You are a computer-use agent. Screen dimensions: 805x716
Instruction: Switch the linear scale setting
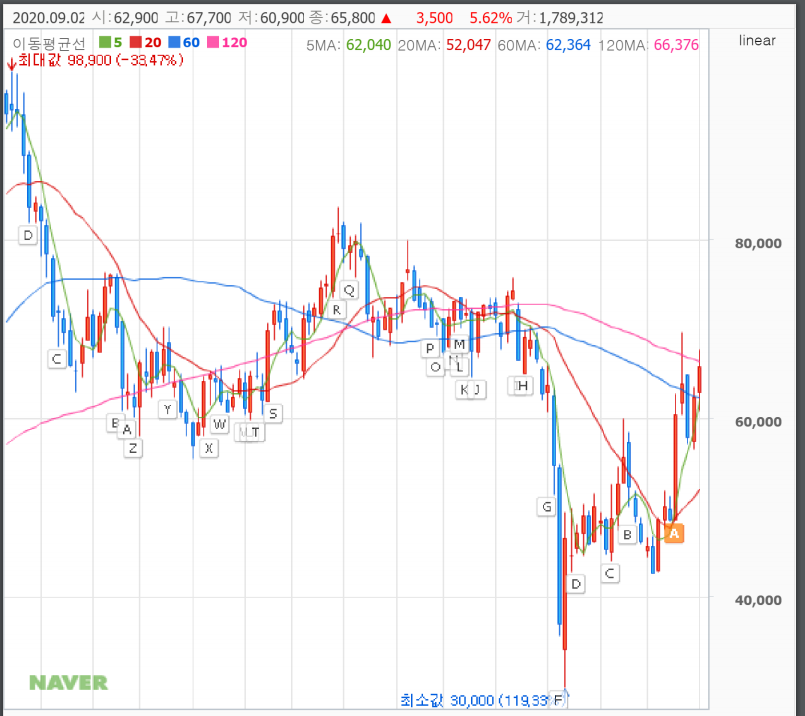pos(757,40)
